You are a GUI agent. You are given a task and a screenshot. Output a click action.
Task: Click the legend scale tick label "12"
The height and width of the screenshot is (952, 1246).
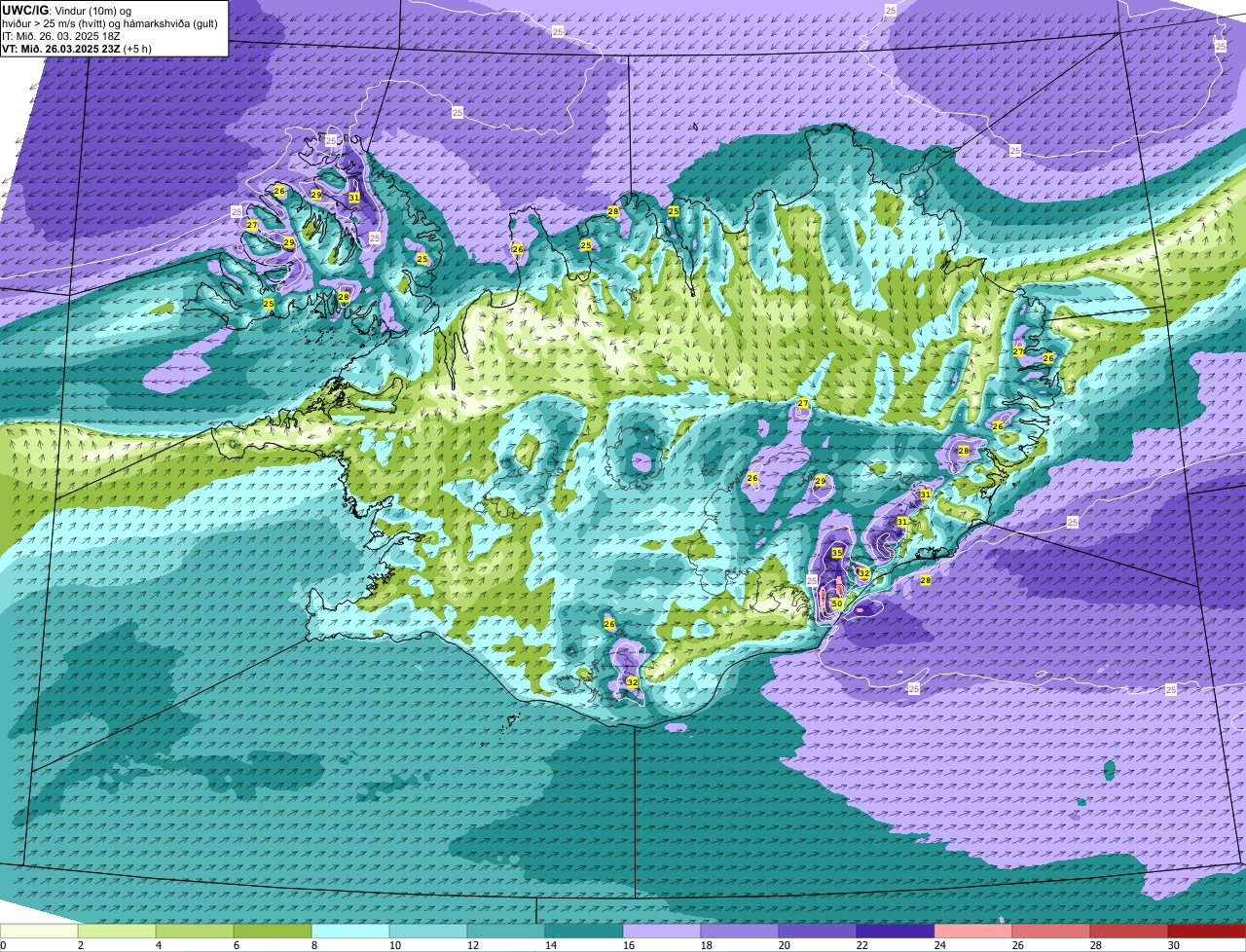coord(473,945)
